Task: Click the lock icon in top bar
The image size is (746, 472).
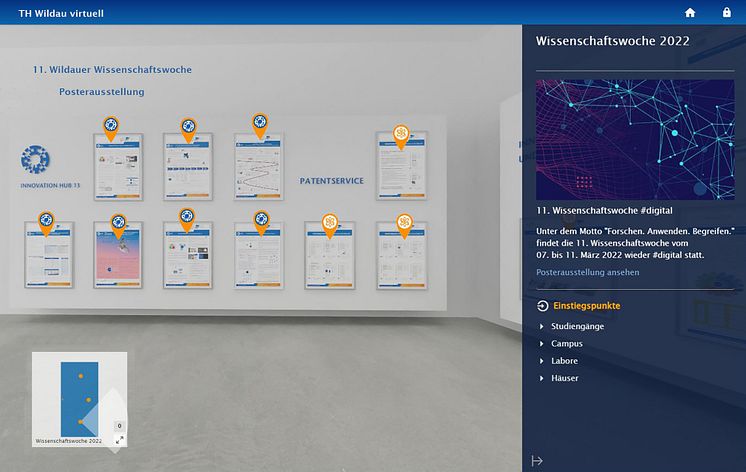Action: (x=727, y=13)
